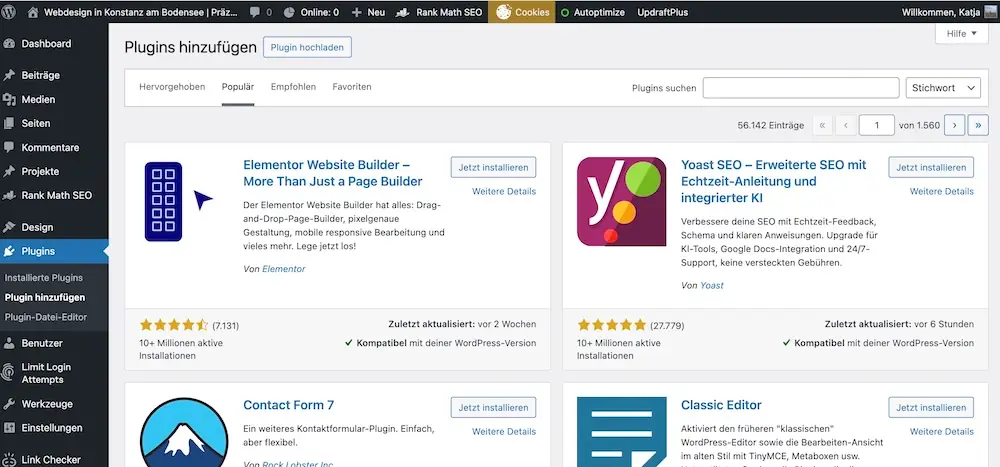Click the Medien media icon

point(9,100)
